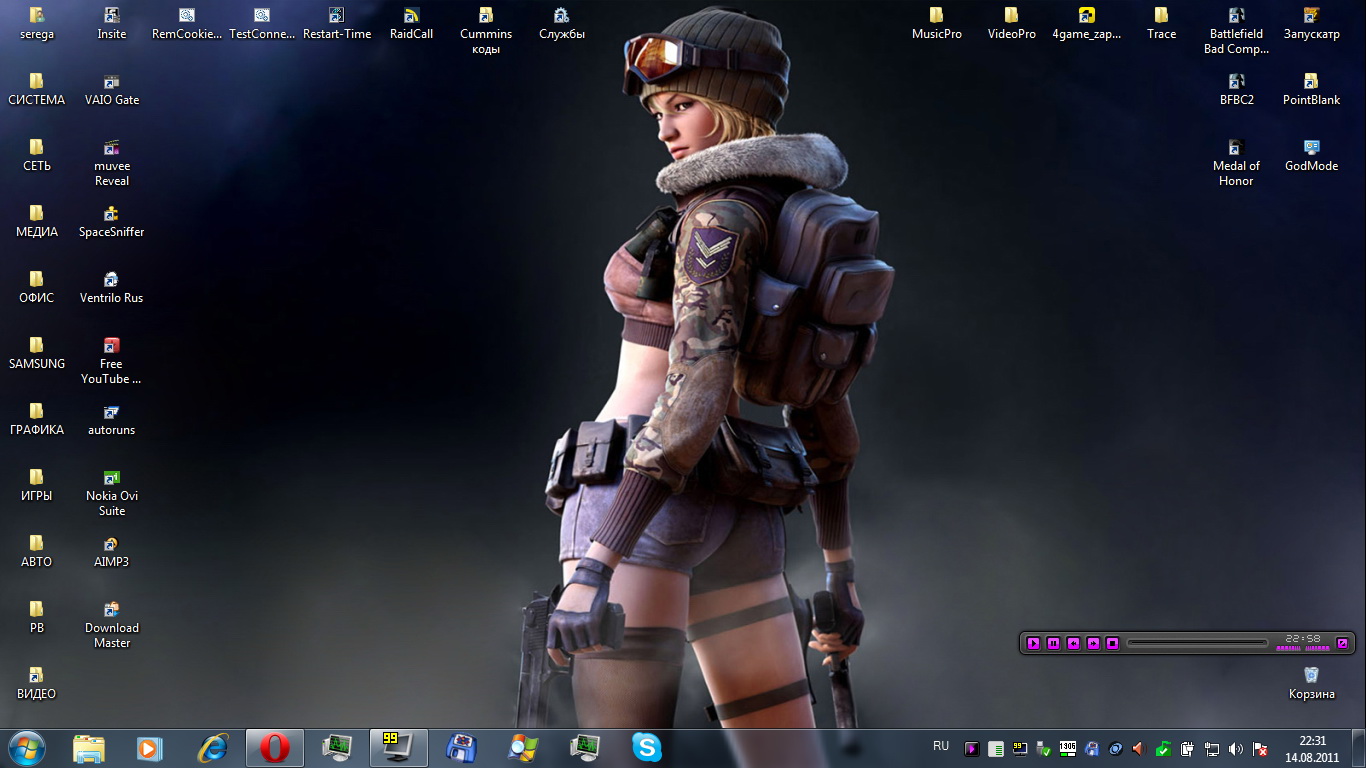Select the autoruns shortcut
Viewport: 1366px width, 768px height.
[x=112, y=420]
